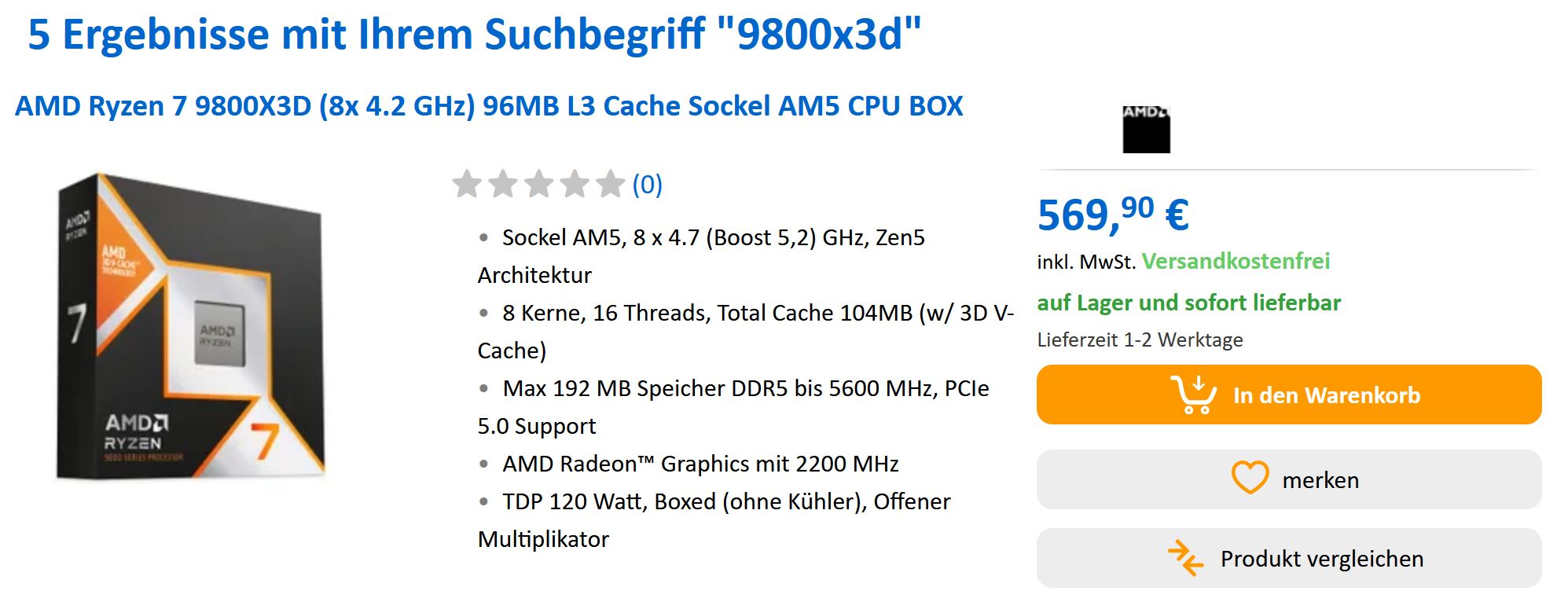Click the fifth rating star
The height and width of the screenshot is (613, 1568).
(x=610, y=185)
